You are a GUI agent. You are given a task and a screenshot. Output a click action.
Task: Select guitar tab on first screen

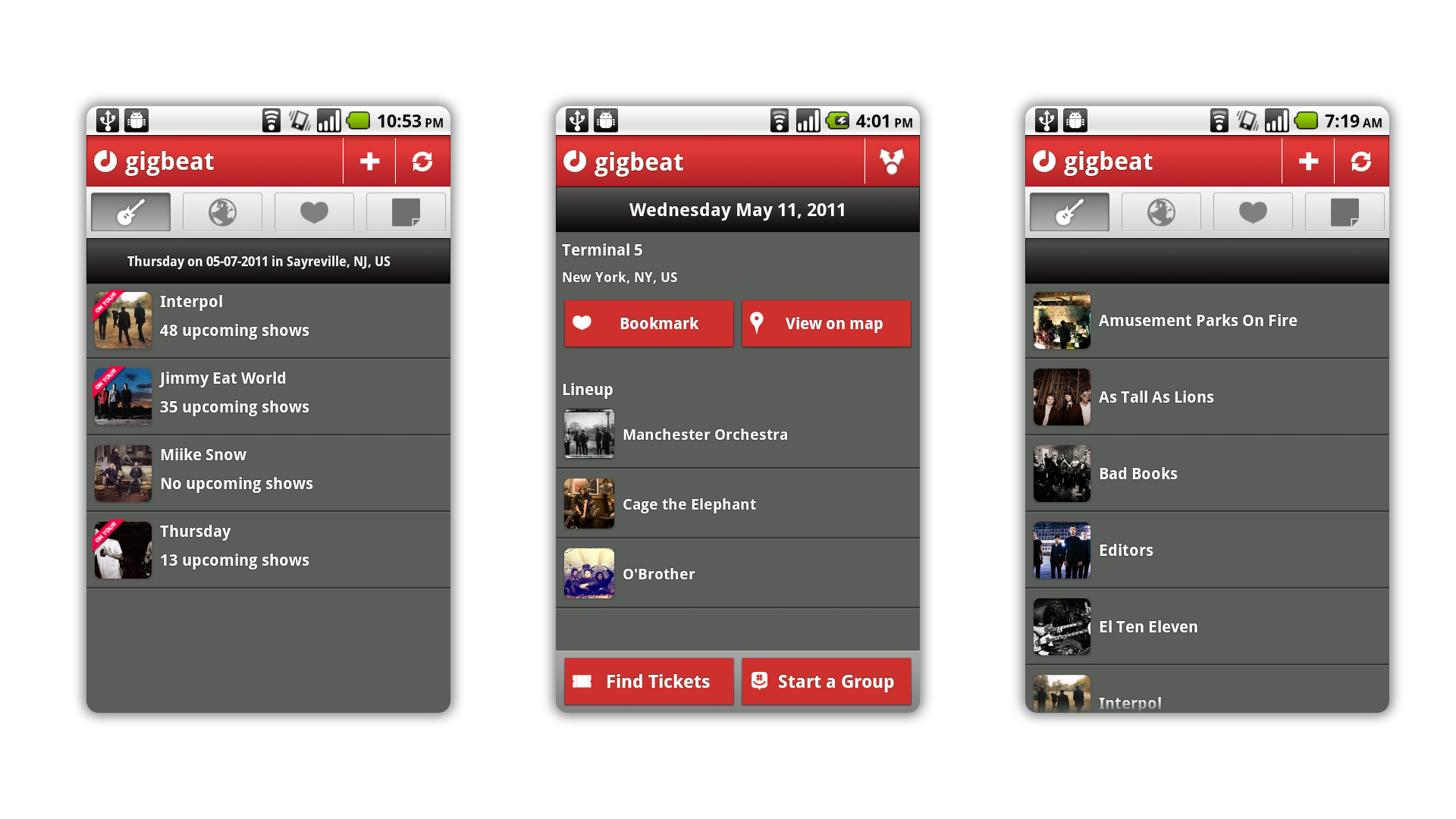point(131,212)
